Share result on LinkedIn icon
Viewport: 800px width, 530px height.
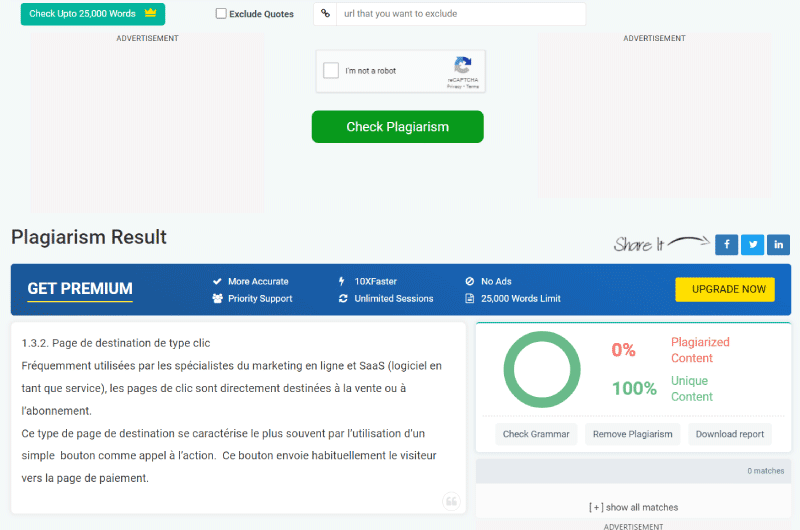778,245
